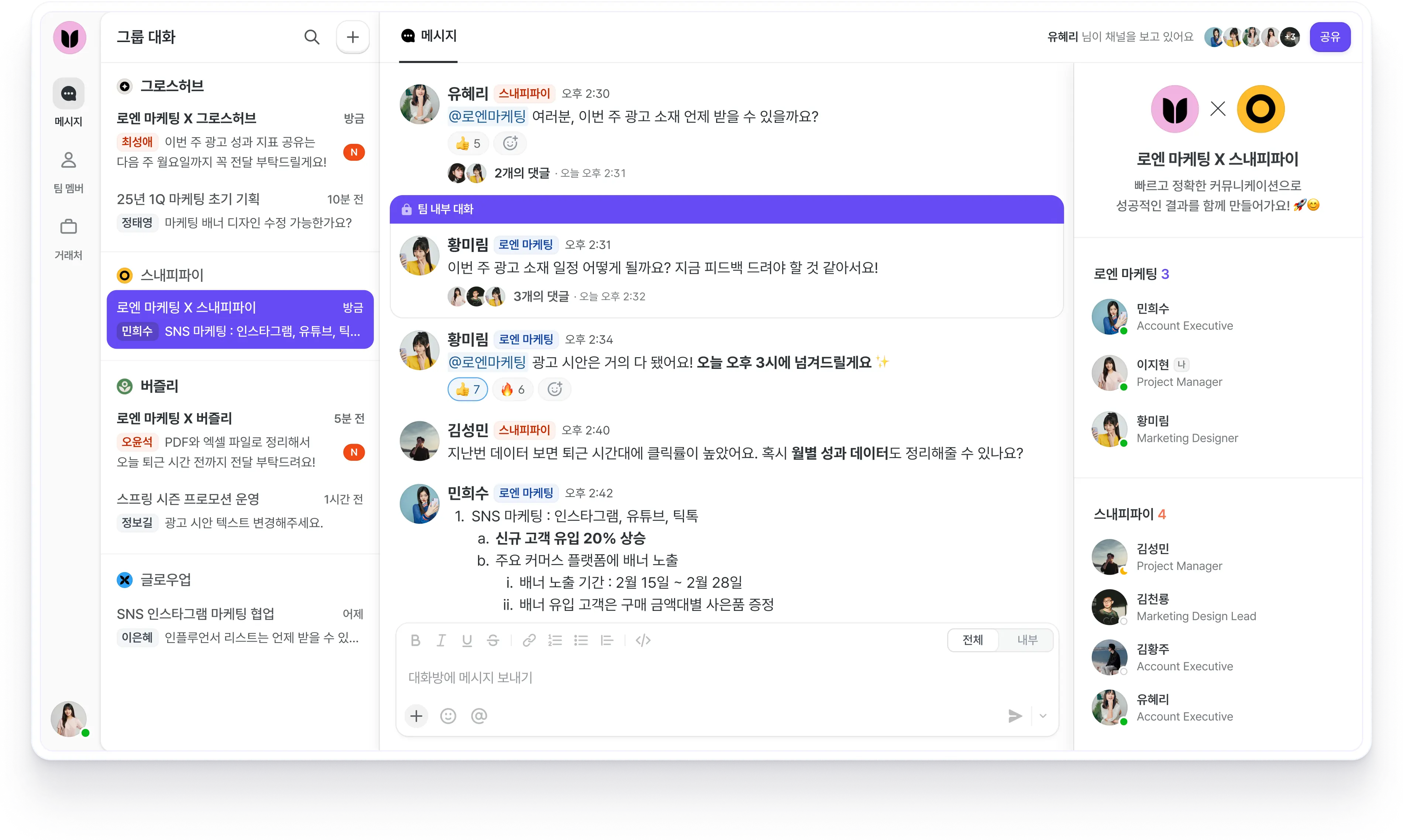Click the 그로스허브 group header
The image size is (1403, 840).
pos(161,86)
